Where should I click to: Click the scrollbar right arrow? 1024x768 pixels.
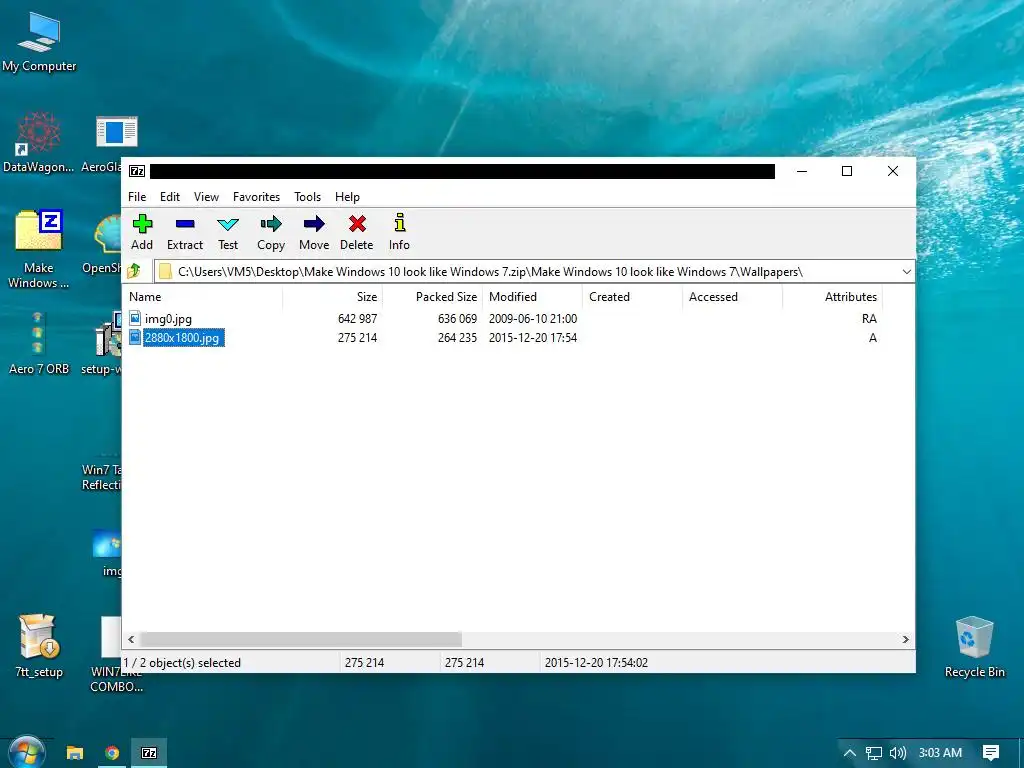tap(905, 639)
